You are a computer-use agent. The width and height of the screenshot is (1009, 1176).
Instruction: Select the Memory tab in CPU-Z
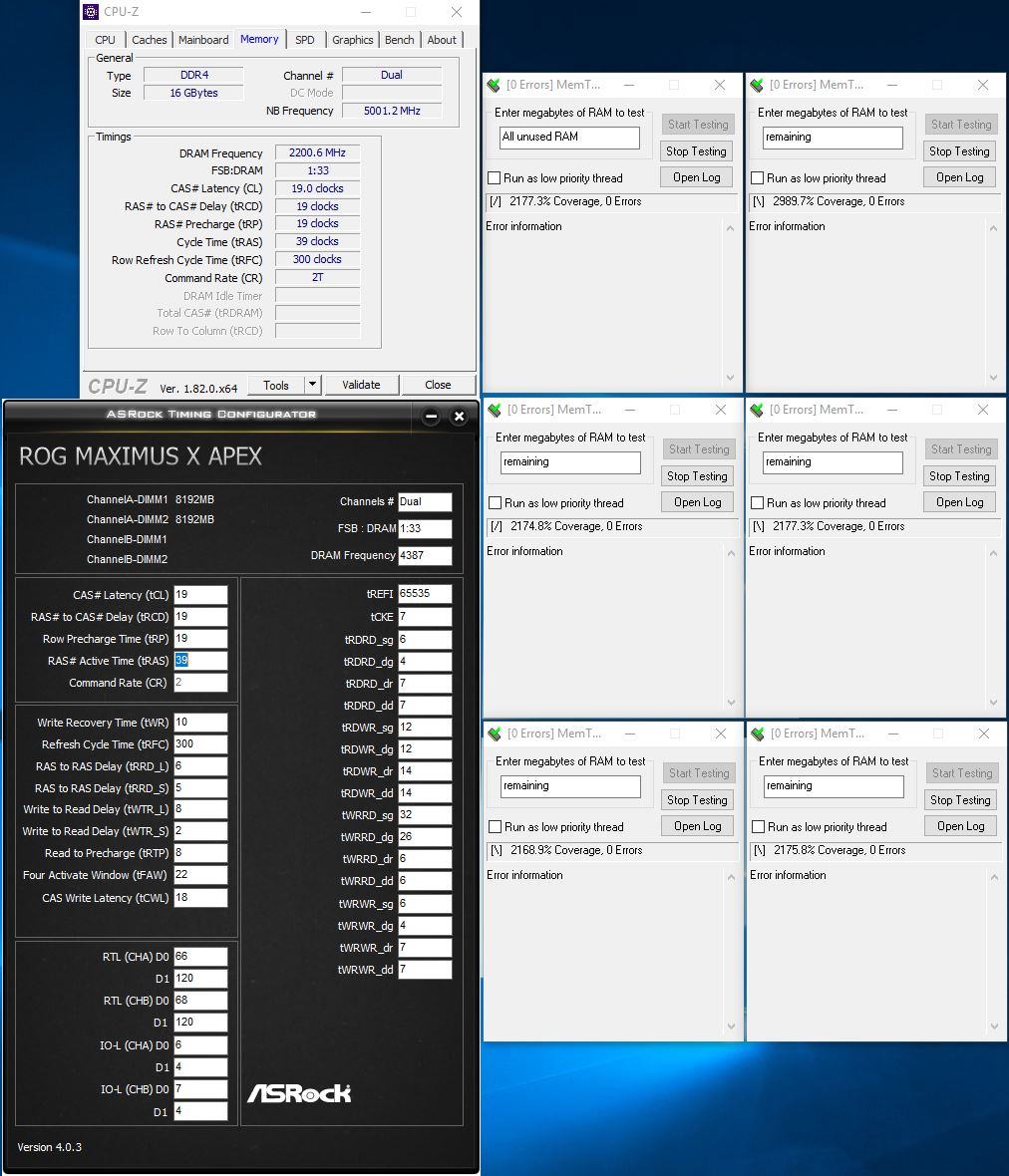tap(259, 39)
